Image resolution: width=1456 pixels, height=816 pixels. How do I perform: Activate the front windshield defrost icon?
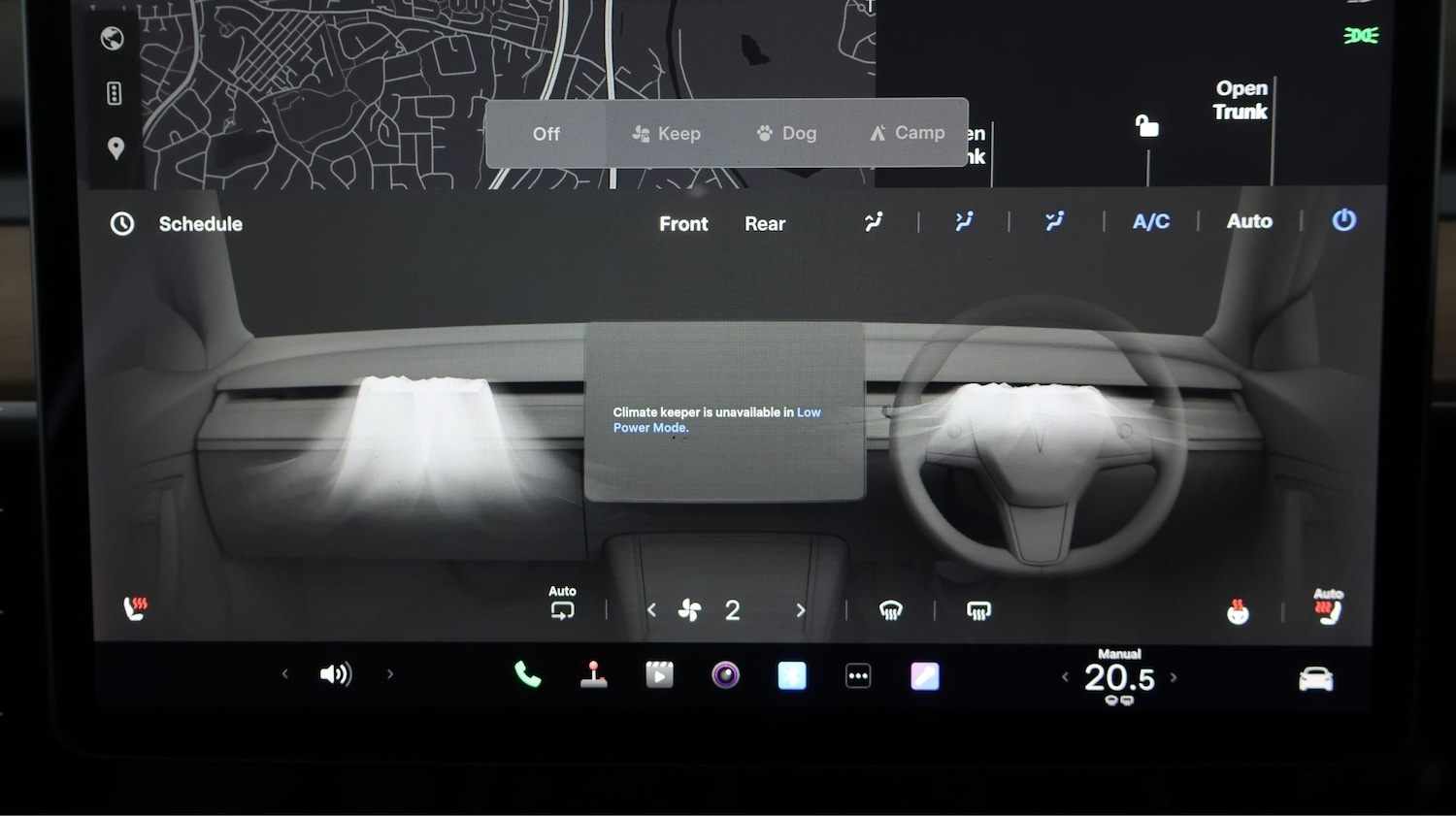click(890, 609)
